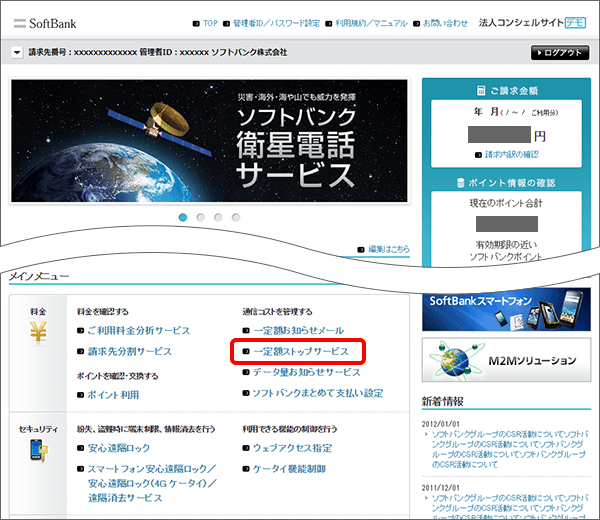Click the 料金を確認する heading
600x520 pixels.
coord(103,311)
